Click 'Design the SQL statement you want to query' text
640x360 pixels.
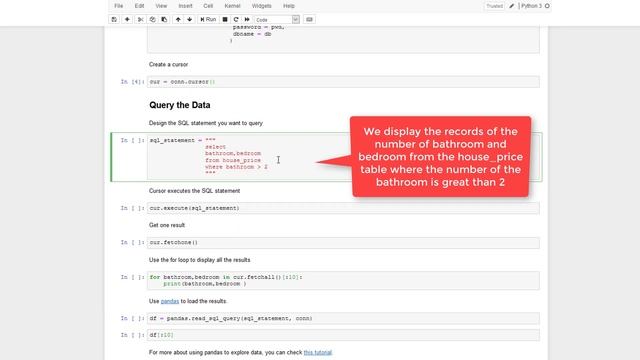[x=206, y=123]
